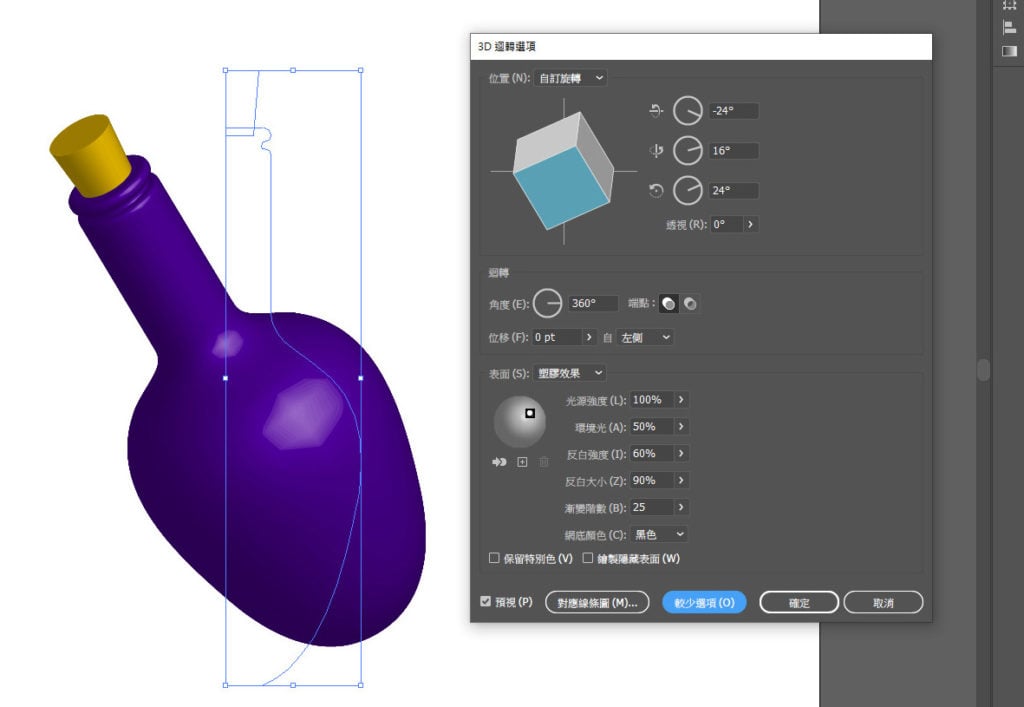Click the X-axis rotation dial
The width and height of the screenshot is (1024, 707).
(x=688, y=111)
